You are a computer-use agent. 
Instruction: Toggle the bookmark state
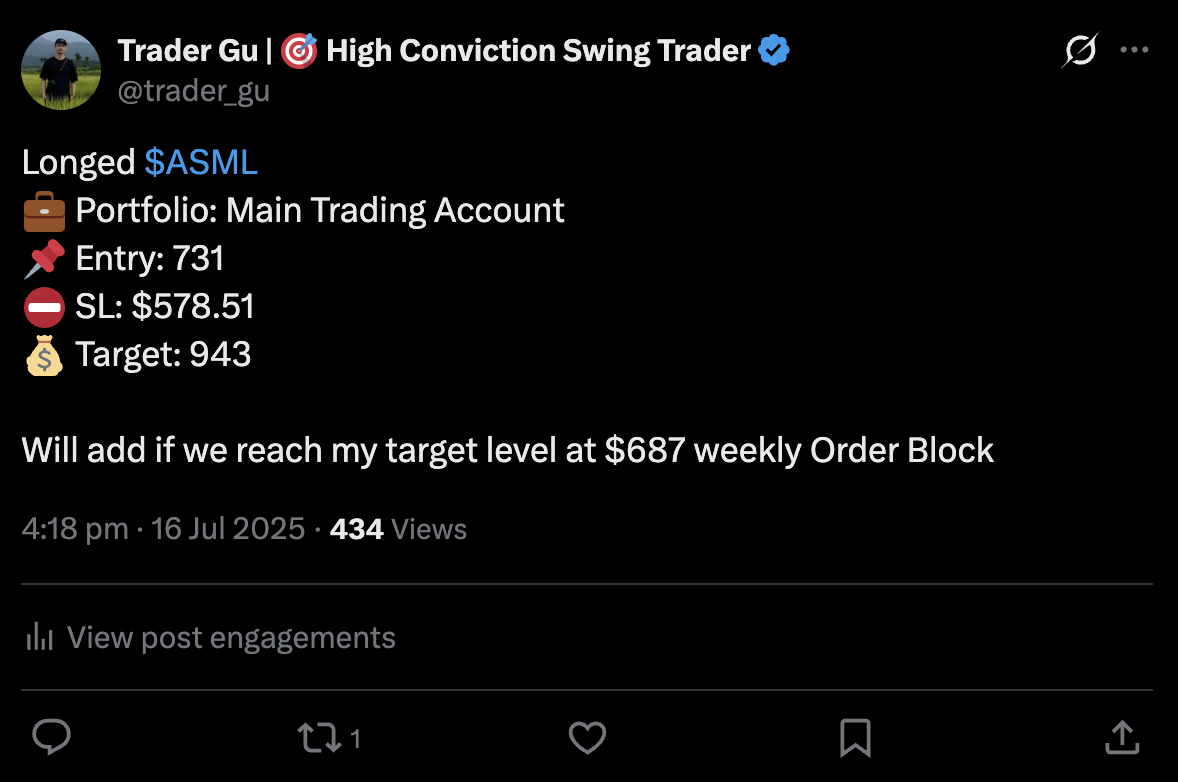click(x=854, y=737)
